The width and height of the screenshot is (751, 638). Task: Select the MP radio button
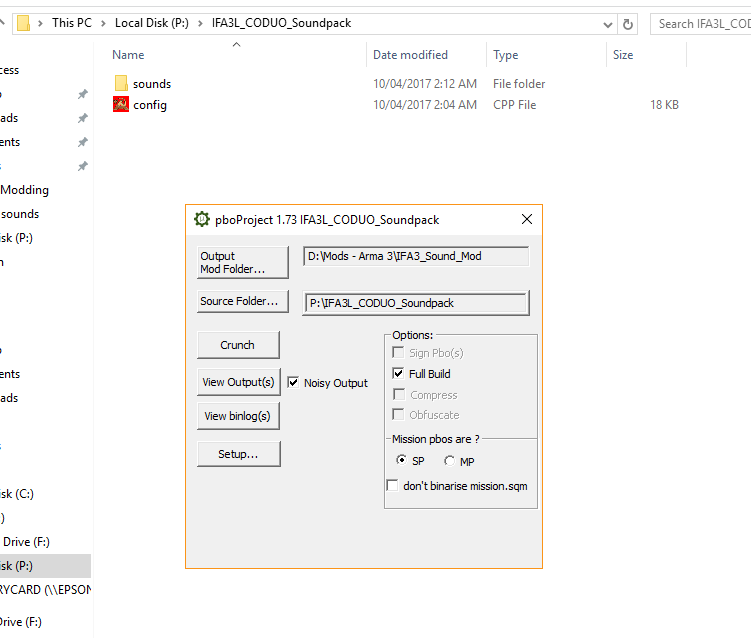[x=449, y=461]
